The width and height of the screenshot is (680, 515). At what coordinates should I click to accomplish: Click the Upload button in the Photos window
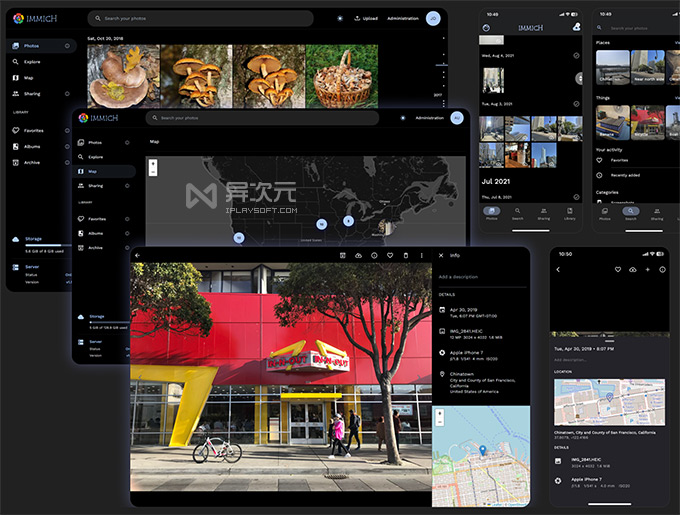366,18
